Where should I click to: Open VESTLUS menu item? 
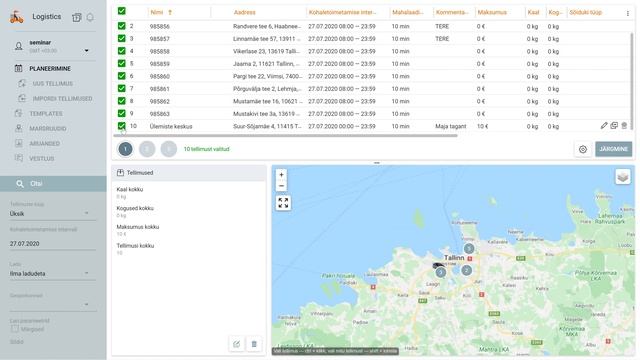[x=41, y=158]
